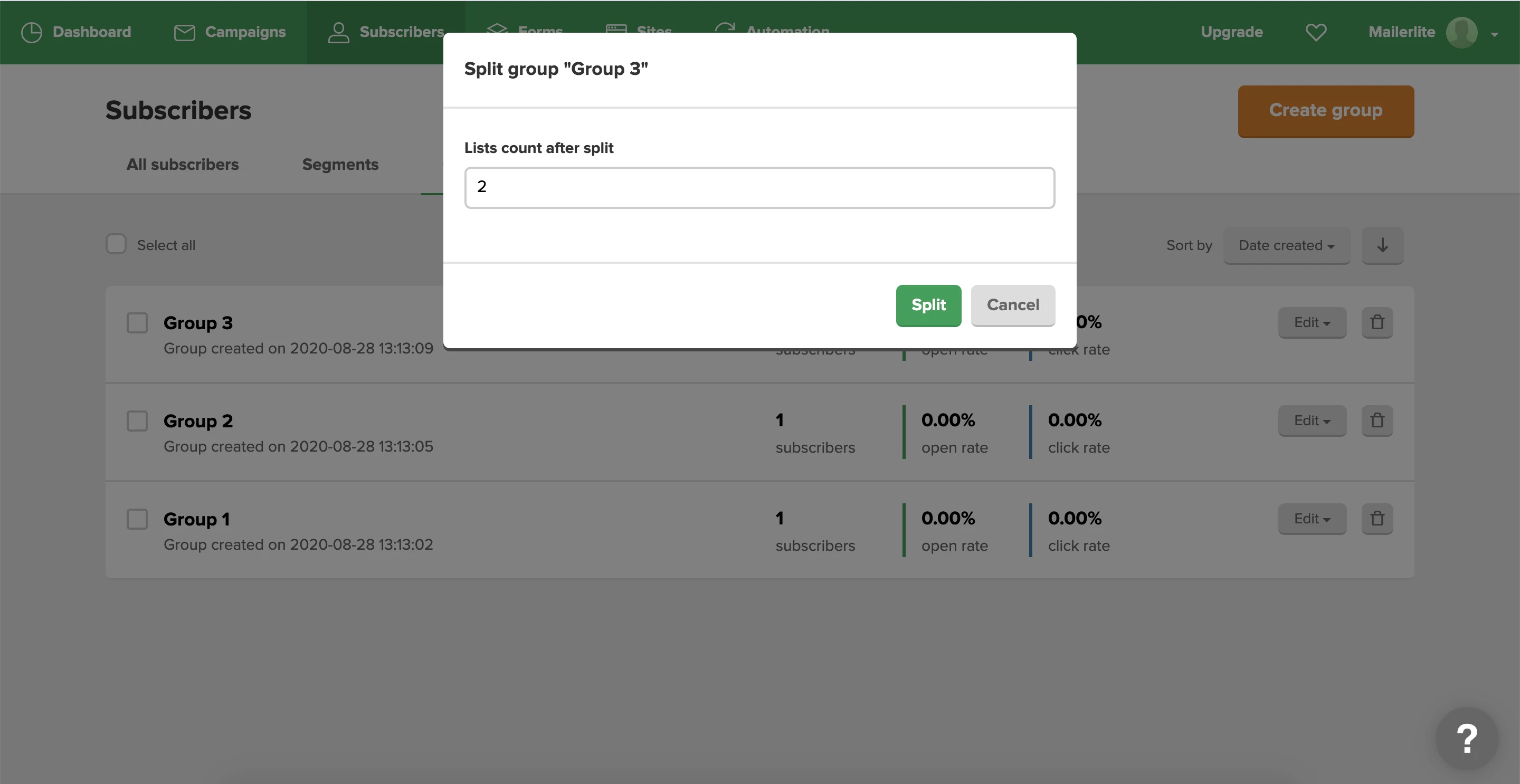
Task: Open the question mark help widget
Action: (x=1466, y=739)
